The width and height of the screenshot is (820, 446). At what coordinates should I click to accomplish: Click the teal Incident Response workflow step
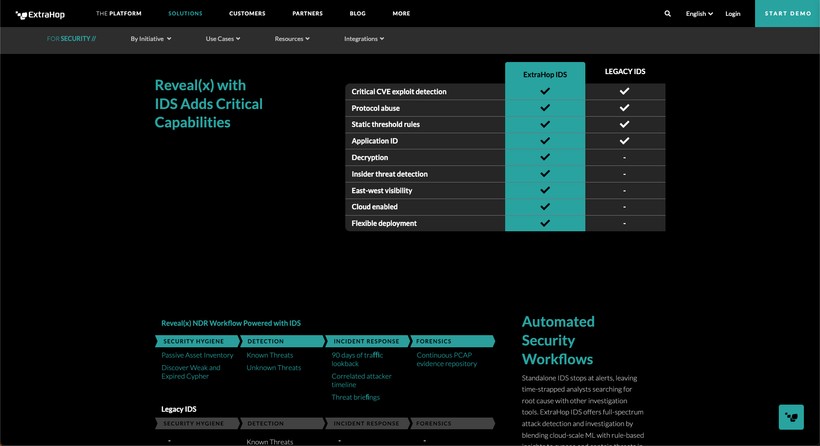pos(368,341)
